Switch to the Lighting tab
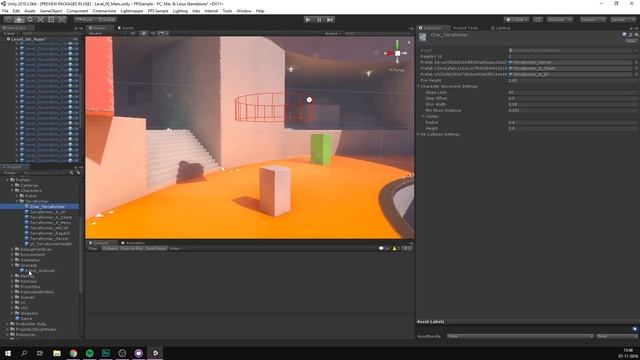640x360 pixels. click(x=501, y=28)
